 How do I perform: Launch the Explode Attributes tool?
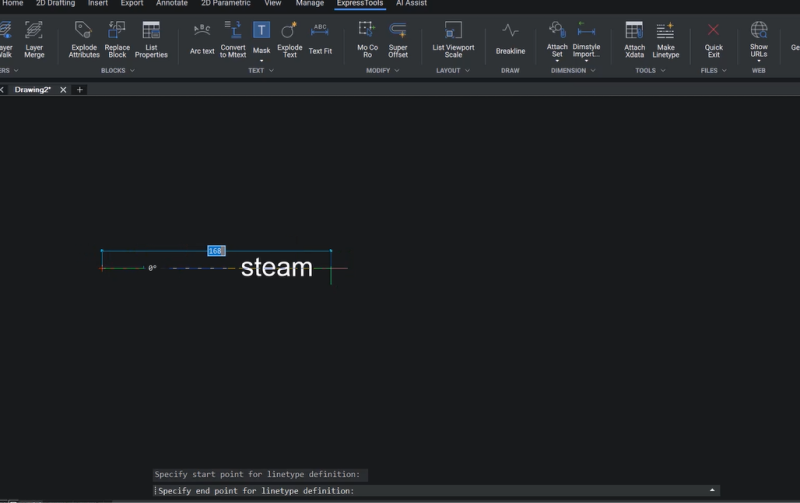pyautogui.click(x=84, y=40)
